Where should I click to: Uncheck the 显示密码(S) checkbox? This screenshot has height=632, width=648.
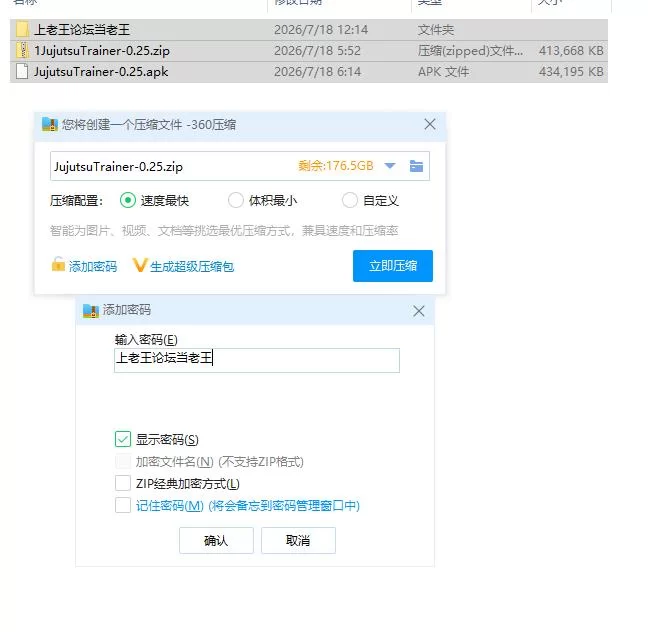point(123,439)
